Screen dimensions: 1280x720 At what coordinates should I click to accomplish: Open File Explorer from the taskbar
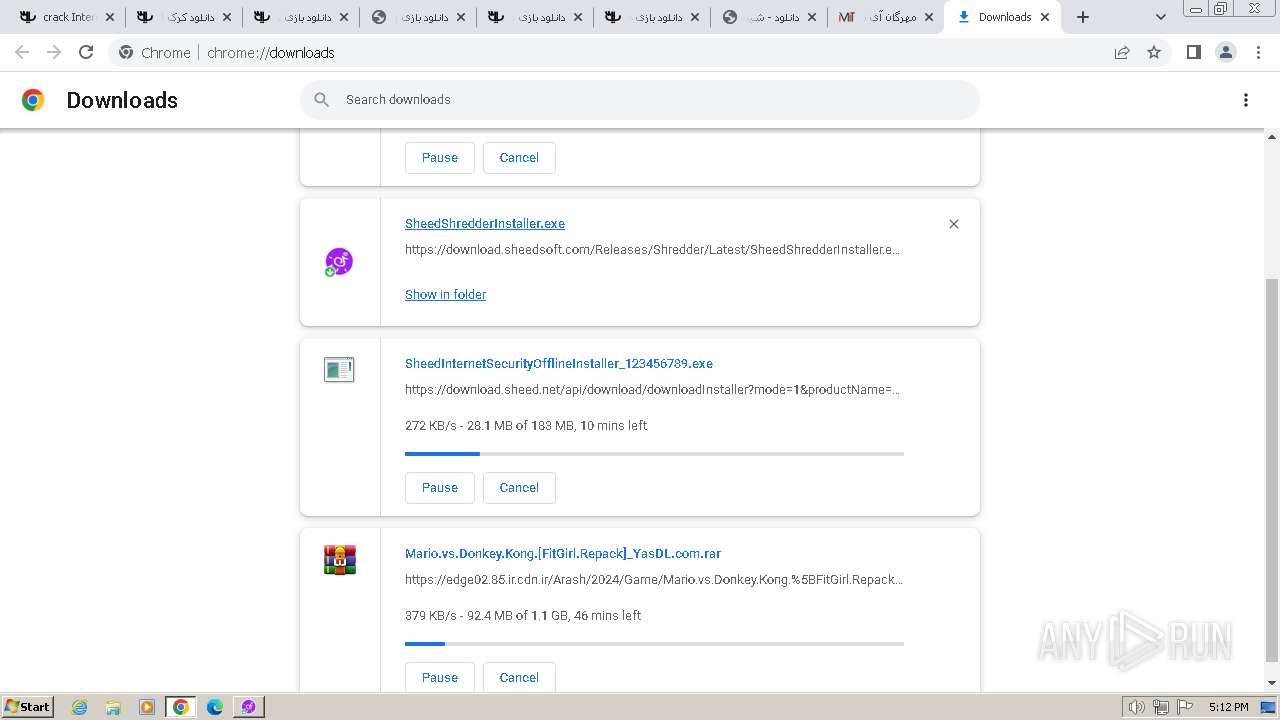click(113, 707)
